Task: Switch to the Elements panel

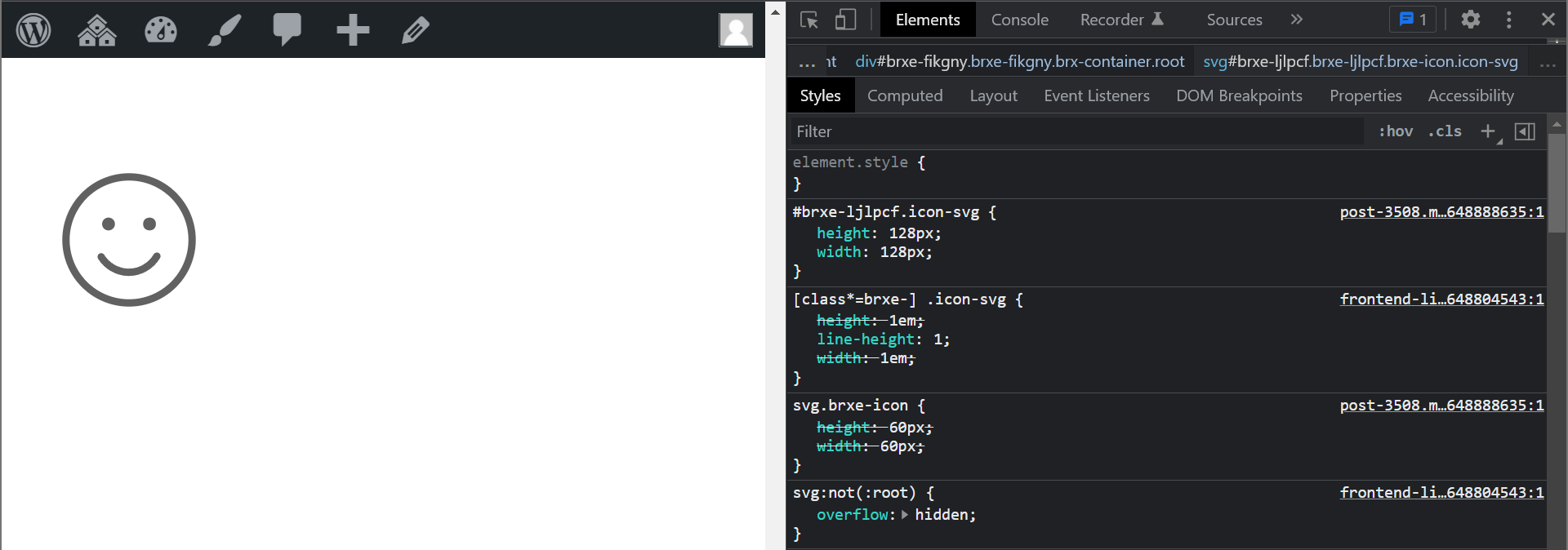Action: coord(928,20)
